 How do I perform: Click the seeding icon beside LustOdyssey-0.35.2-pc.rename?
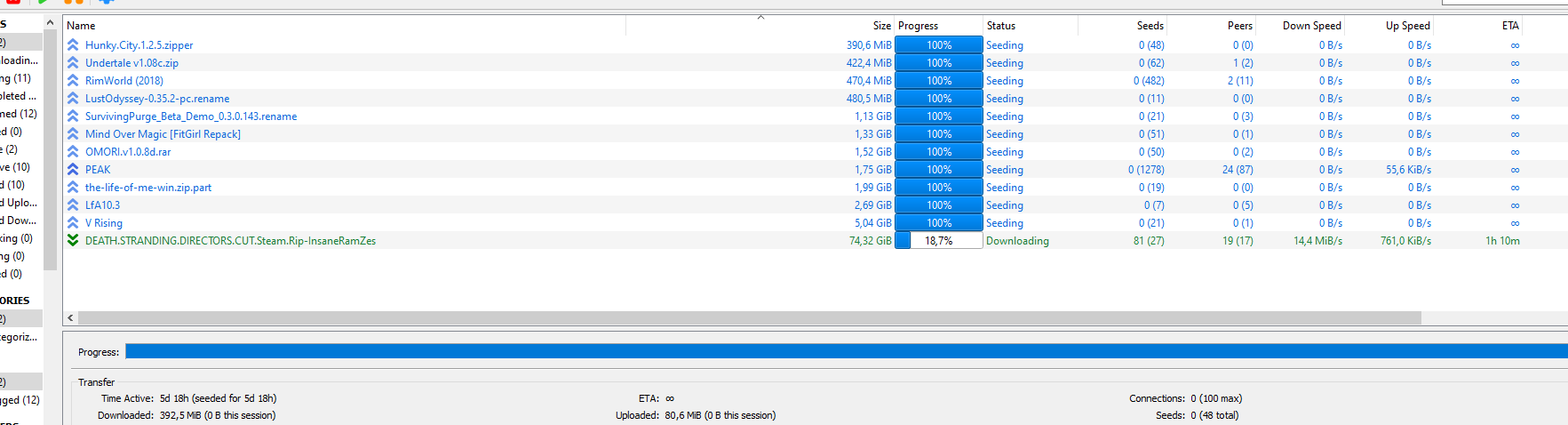pyautogui.click(x=73, y=98)
